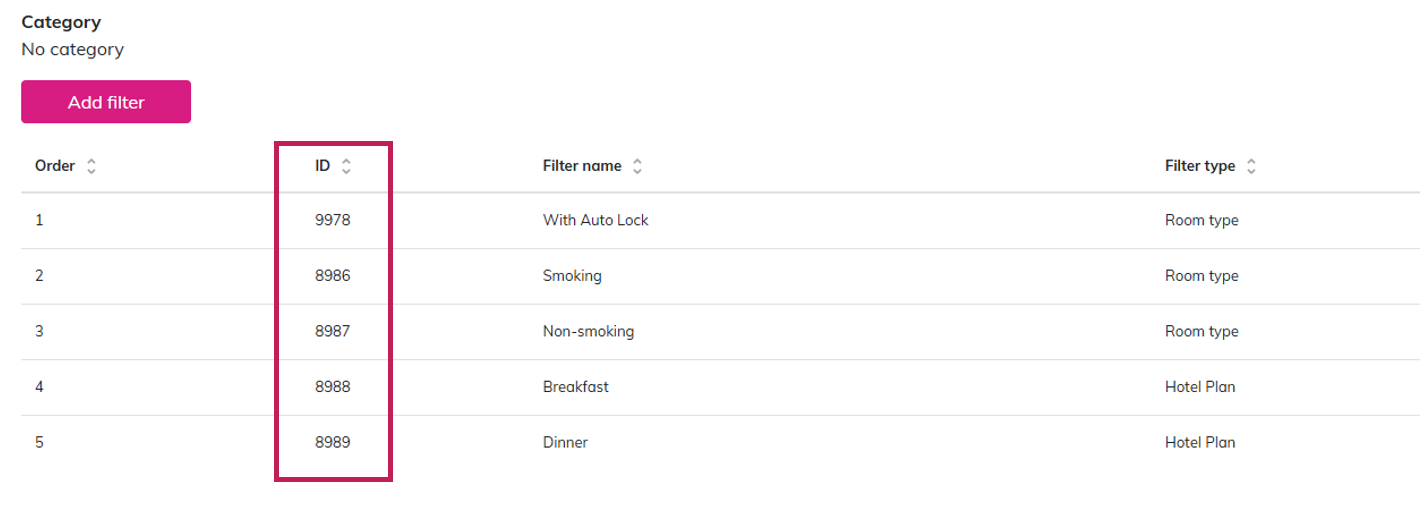Select the Smoking filter row
Viewport: 1420px width, 508px height.
coord(572,276)
